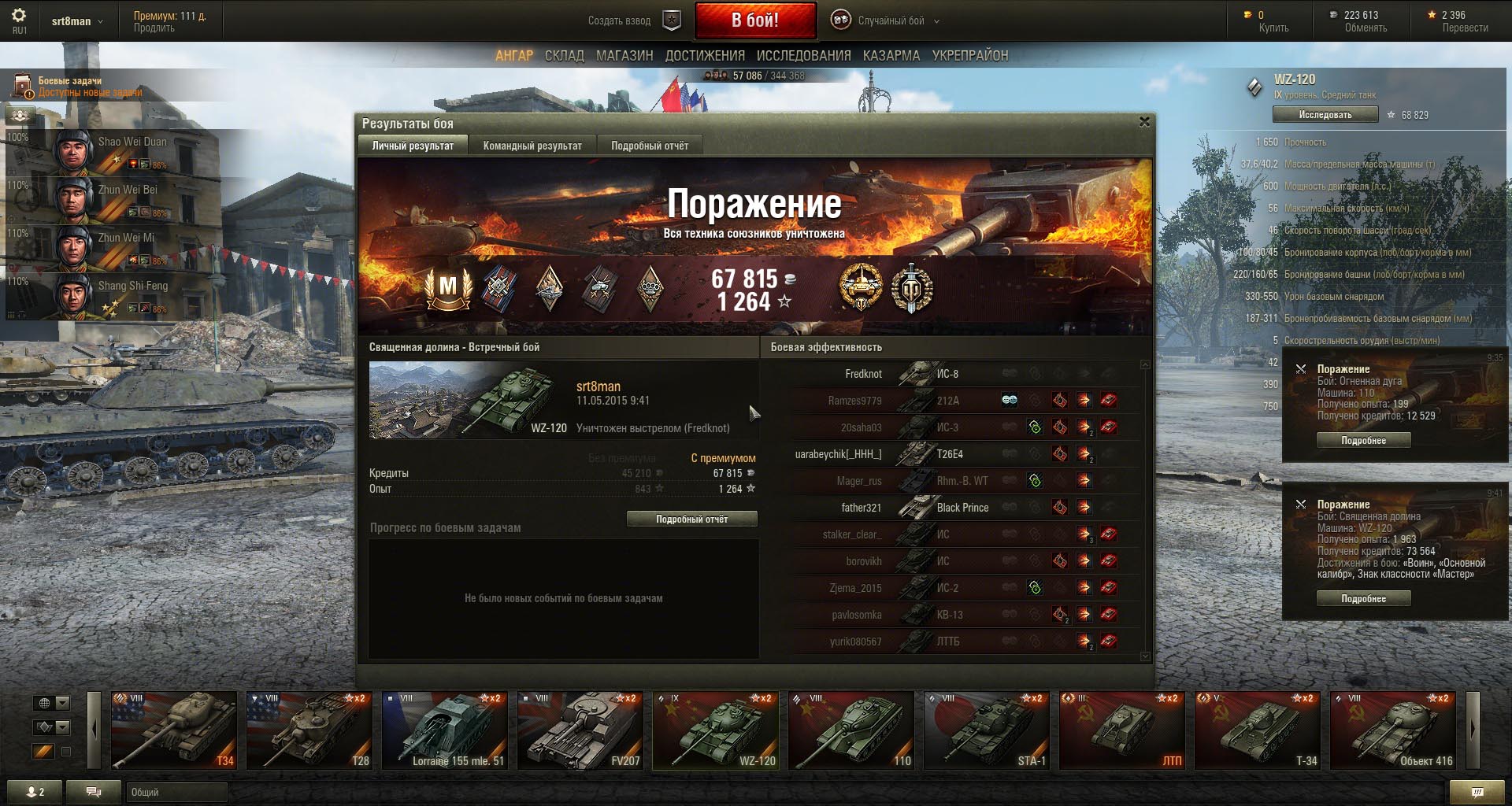
Task: Open the notifications icon at bottom right
Action: pos(1477,792)
